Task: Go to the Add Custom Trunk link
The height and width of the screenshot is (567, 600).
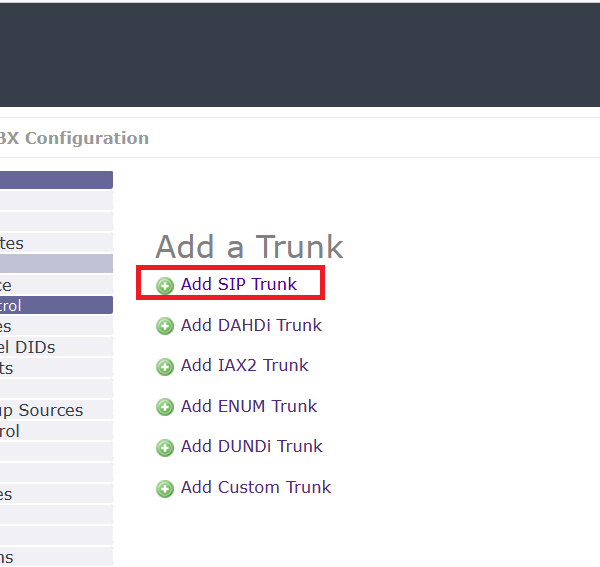Action: pos(255,488)
